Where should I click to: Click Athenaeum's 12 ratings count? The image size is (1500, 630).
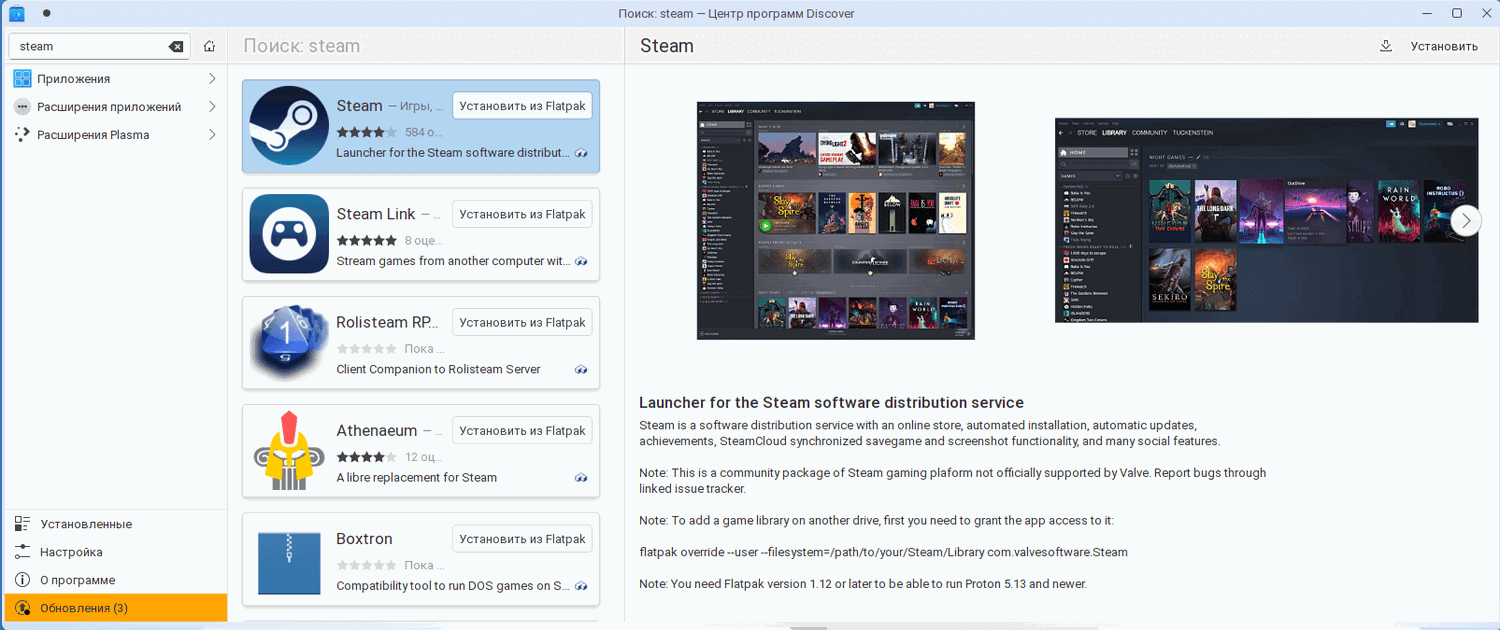pos(423,457)
